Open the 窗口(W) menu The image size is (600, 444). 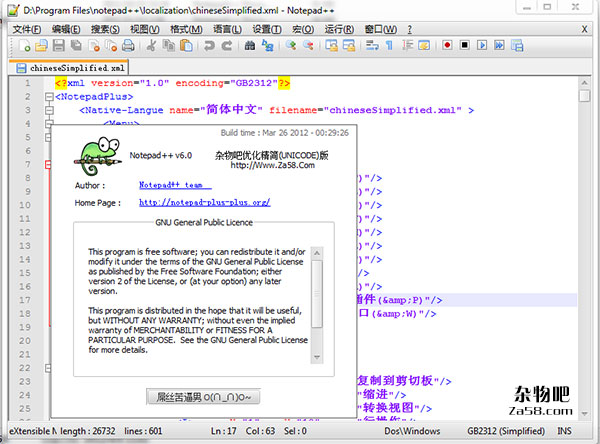click(x=381, y=29)
